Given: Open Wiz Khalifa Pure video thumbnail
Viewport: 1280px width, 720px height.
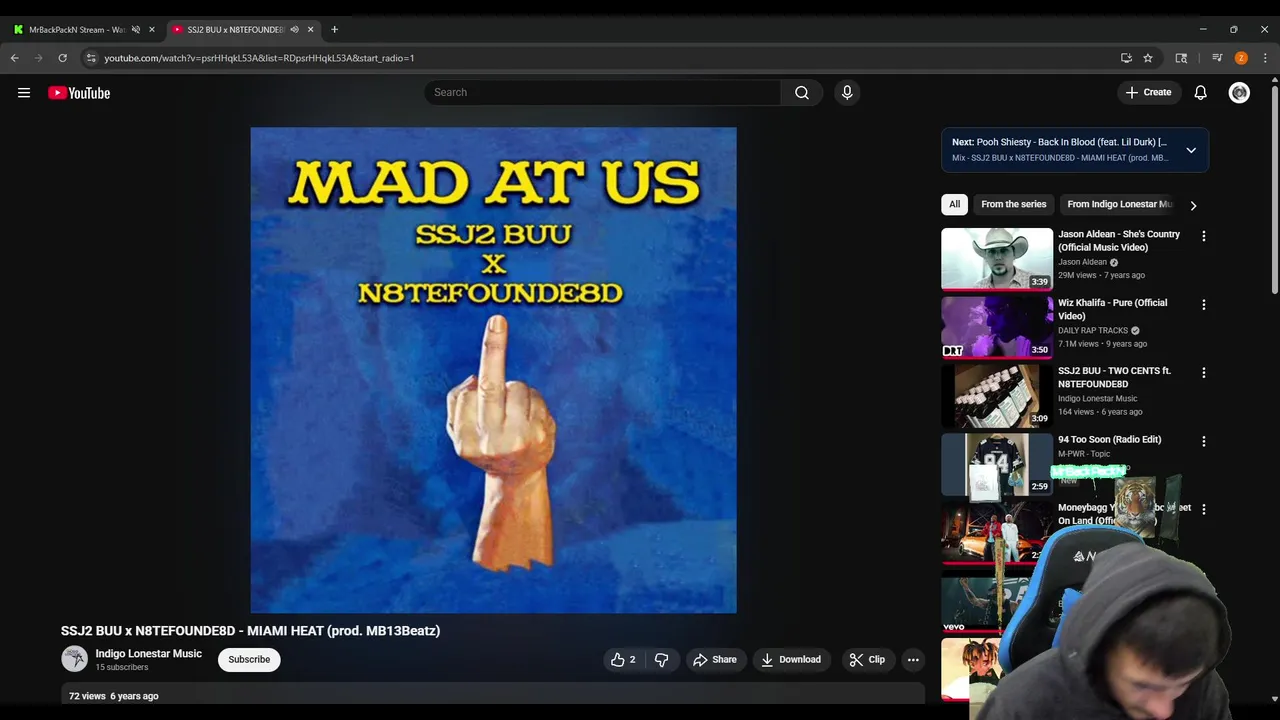Looking at the screenshot, I should [997, 327].
